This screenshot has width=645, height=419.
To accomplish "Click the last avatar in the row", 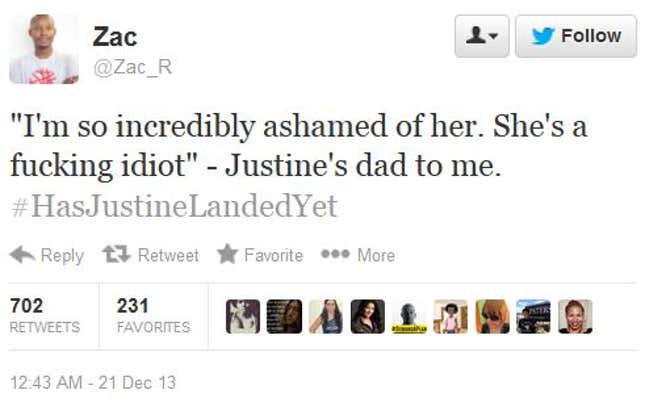I will pyautogui.click(x=575, y=316).
